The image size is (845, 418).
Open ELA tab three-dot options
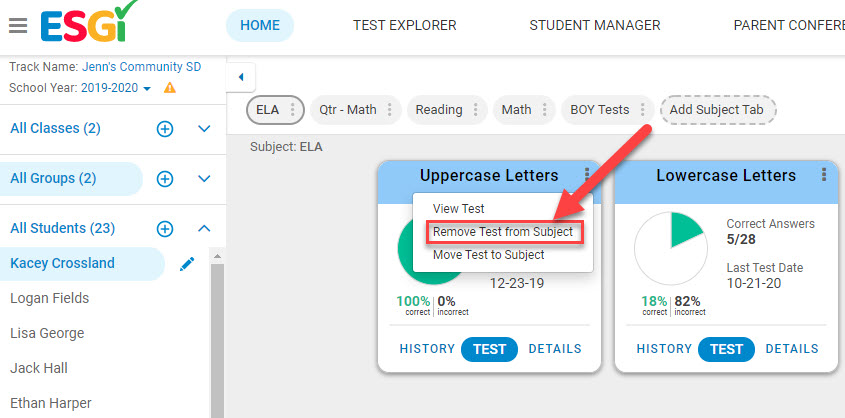pyautogui.click(x=293, y=110)
